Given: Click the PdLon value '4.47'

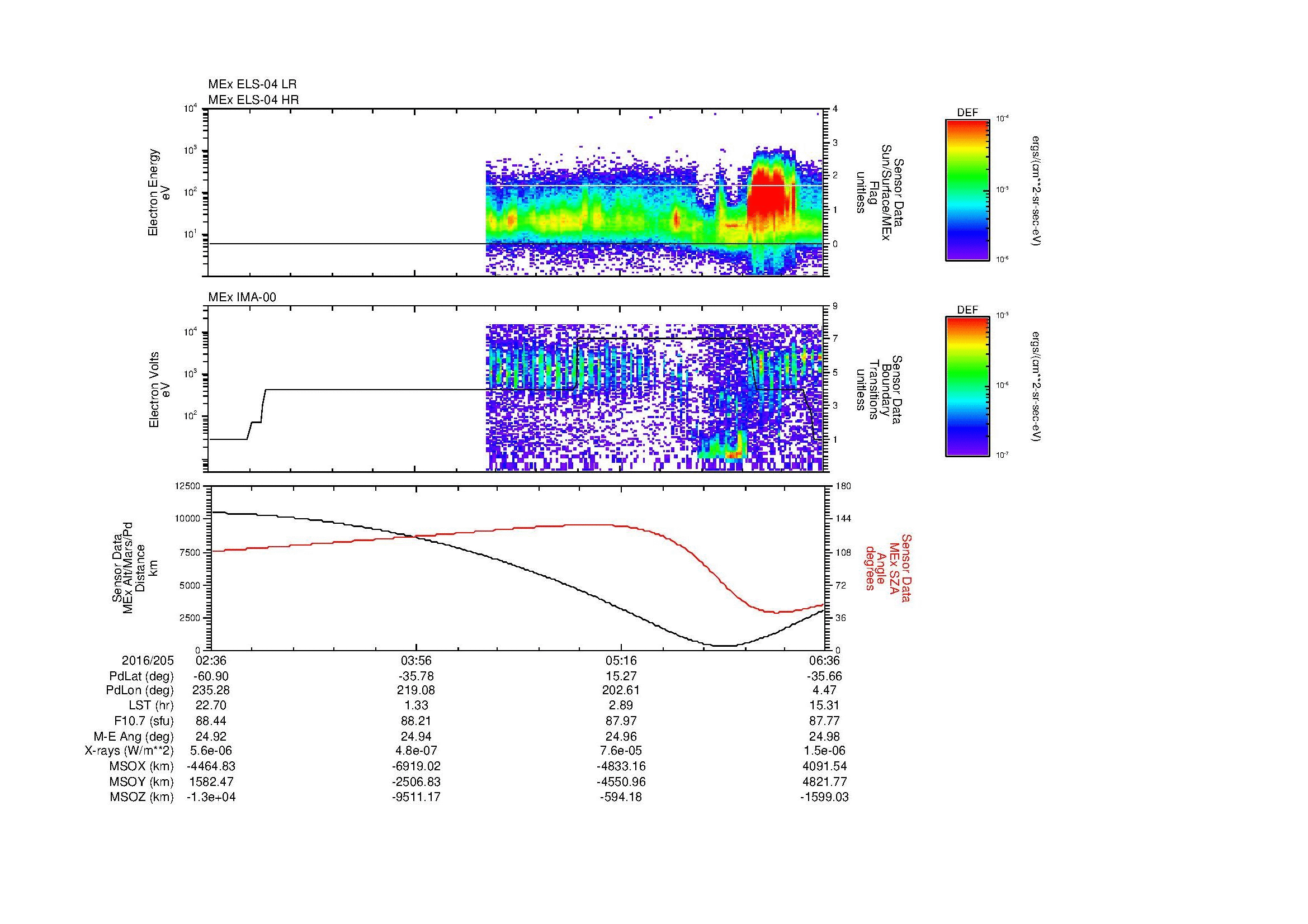Looking at the screenshot, I should pos(824,691).
